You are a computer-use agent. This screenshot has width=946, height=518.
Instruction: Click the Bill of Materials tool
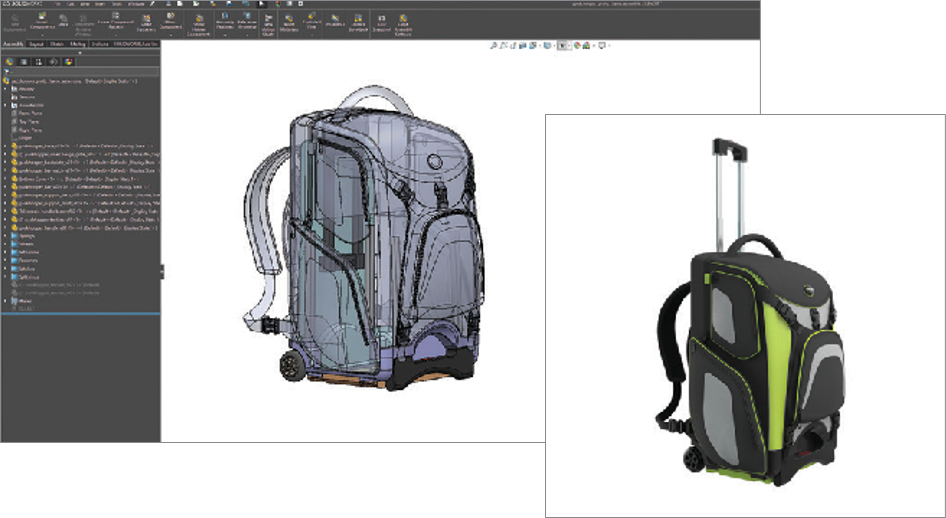tap(289, 23)
